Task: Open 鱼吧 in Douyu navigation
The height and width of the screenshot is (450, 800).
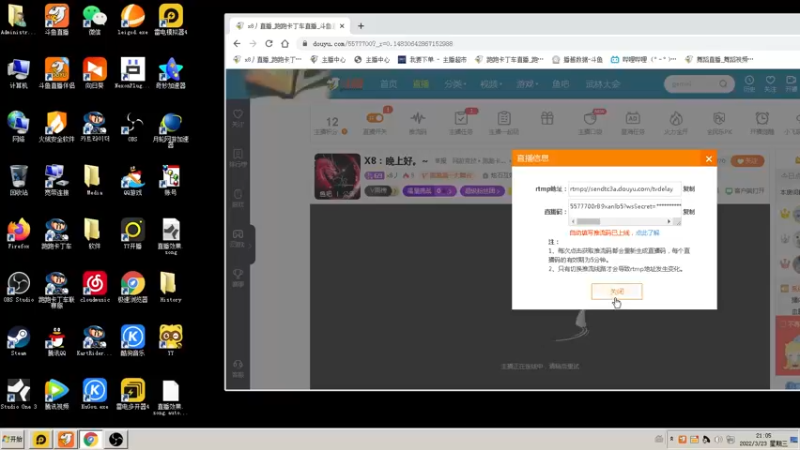Action: pos(560,84)
